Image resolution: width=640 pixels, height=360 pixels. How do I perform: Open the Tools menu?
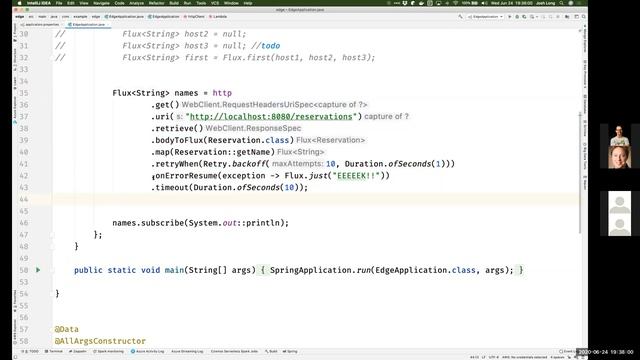(201, 3)
